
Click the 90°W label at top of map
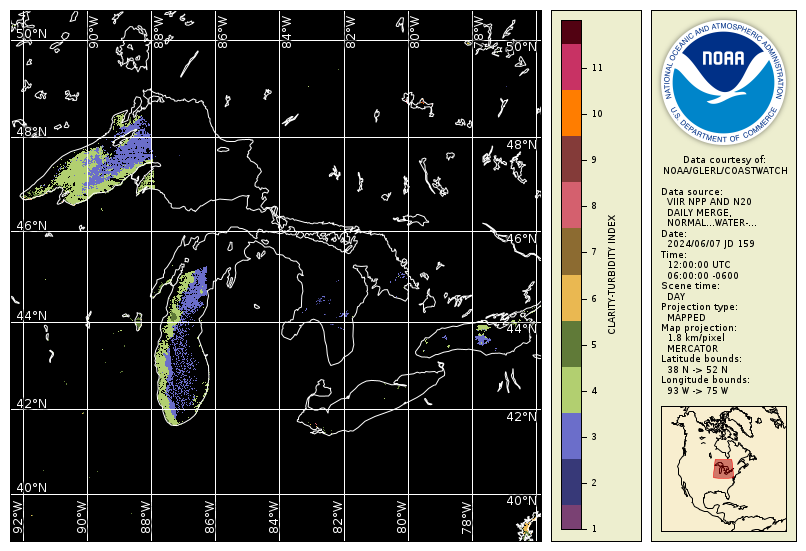pos(94,32)
